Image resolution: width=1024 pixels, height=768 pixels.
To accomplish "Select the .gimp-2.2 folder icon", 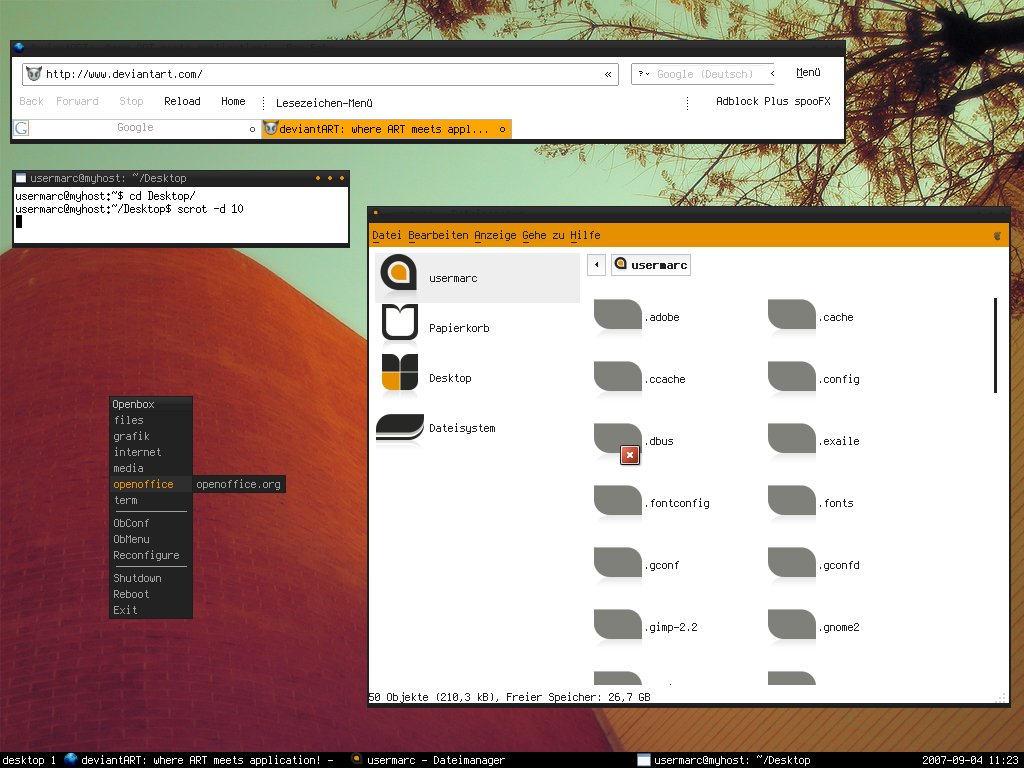I will [617, 626].
